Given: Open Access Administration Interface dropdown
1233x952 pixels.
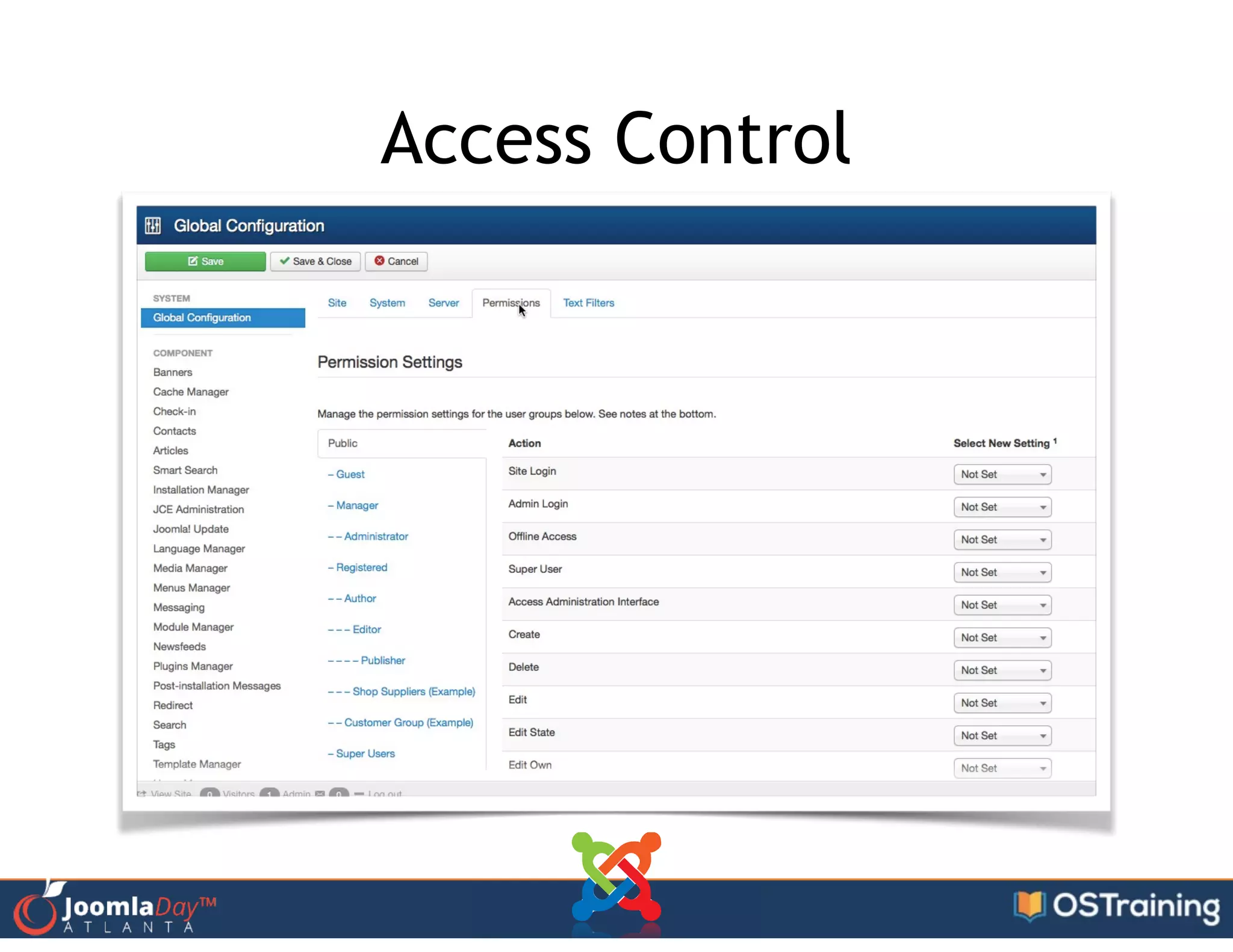Looking at the screenshot, I should pyautogui.click(x=1002, y=605).
